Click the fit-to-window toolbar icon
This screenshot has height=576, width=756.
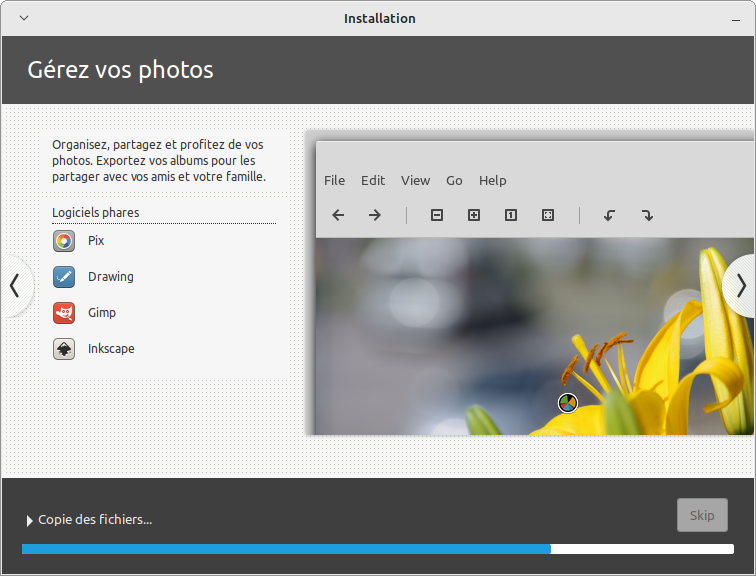point(548,215)
